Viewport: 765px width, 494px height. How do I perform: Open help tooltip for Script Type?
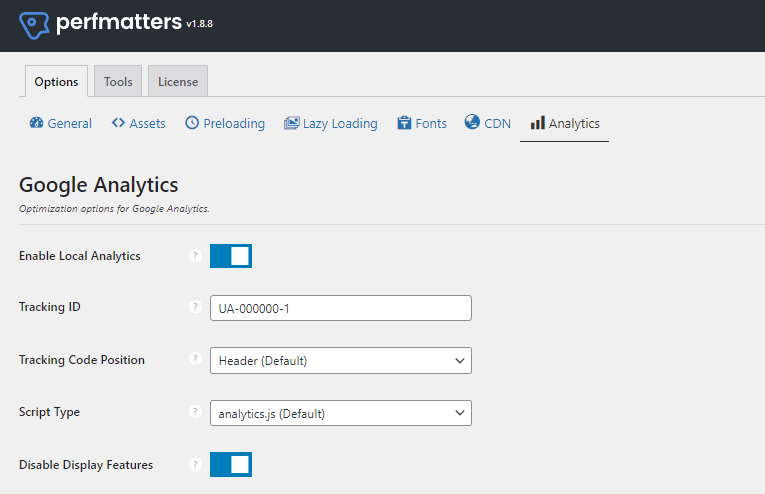pyautogui.click(x=195, y=412)
